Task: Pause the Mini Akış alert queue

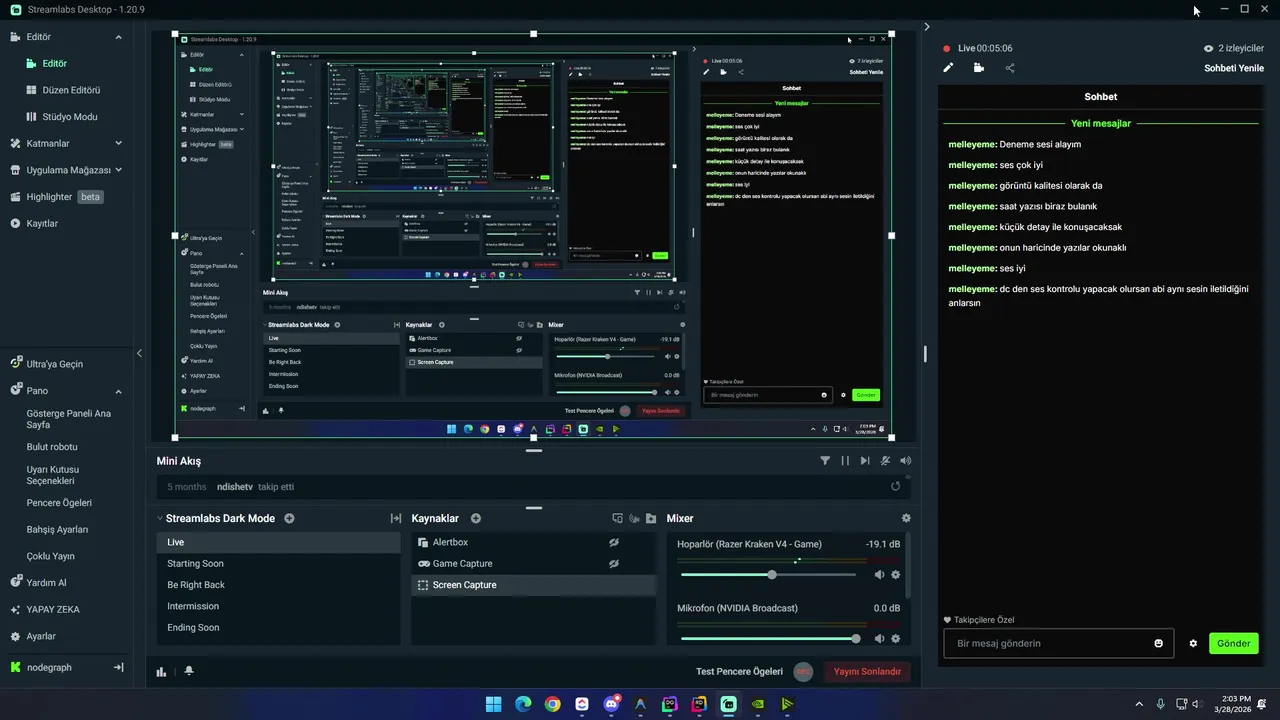Action: coord(845,461)
